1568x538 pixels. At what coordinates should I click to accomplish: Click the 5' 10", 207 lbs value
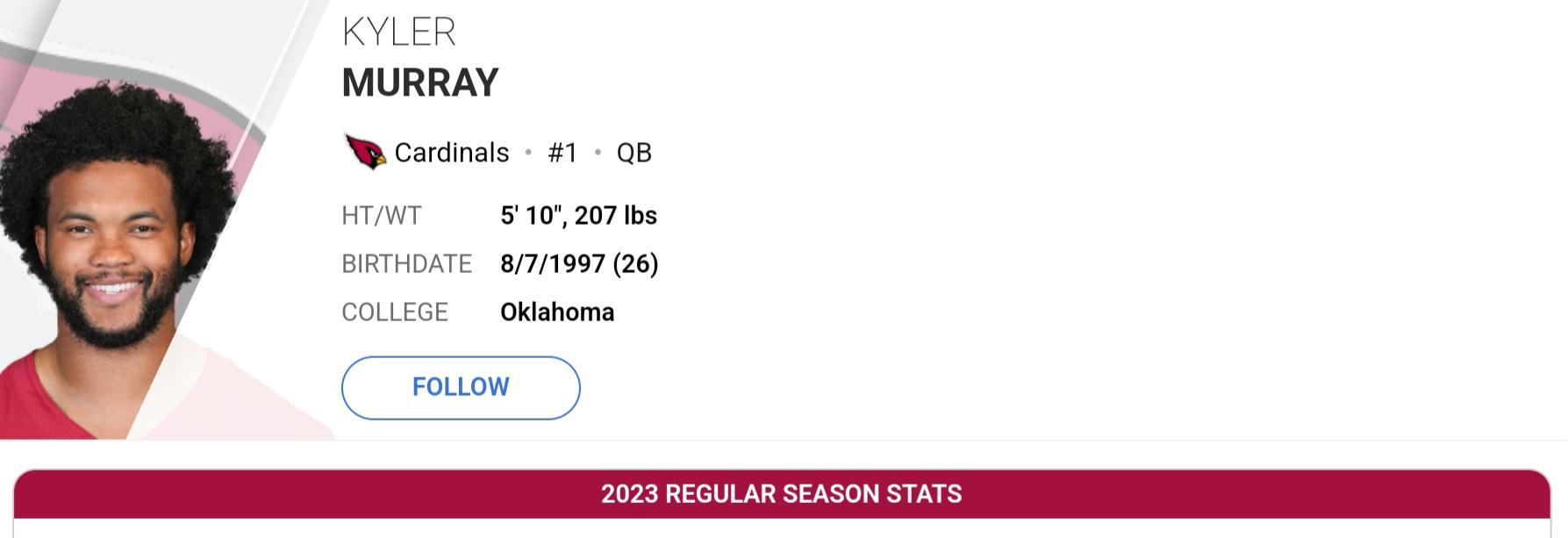(578, 215)
